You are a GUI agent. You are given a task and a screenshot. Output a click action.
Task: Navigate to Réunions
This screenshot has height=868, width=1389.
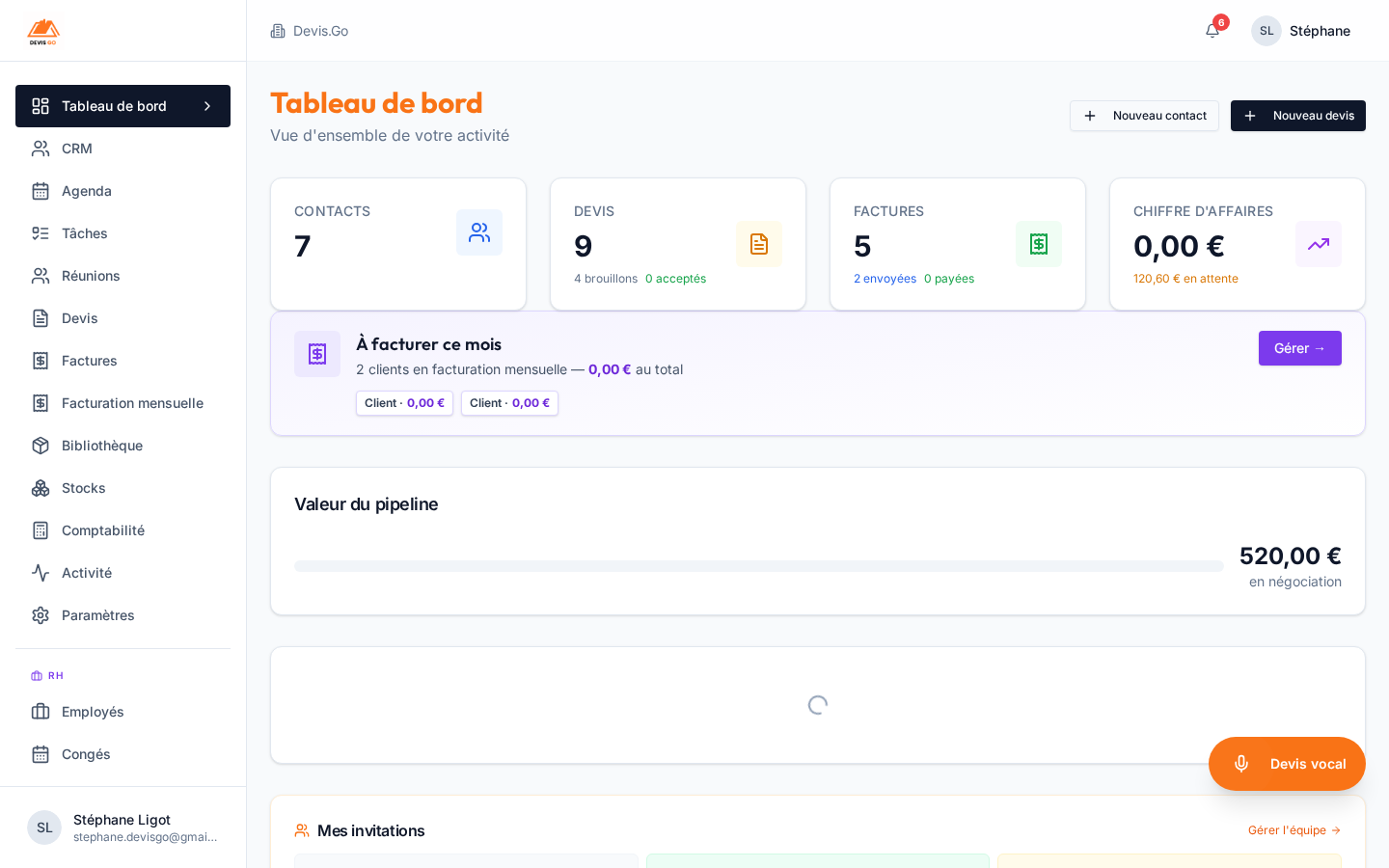click(123, 276)
